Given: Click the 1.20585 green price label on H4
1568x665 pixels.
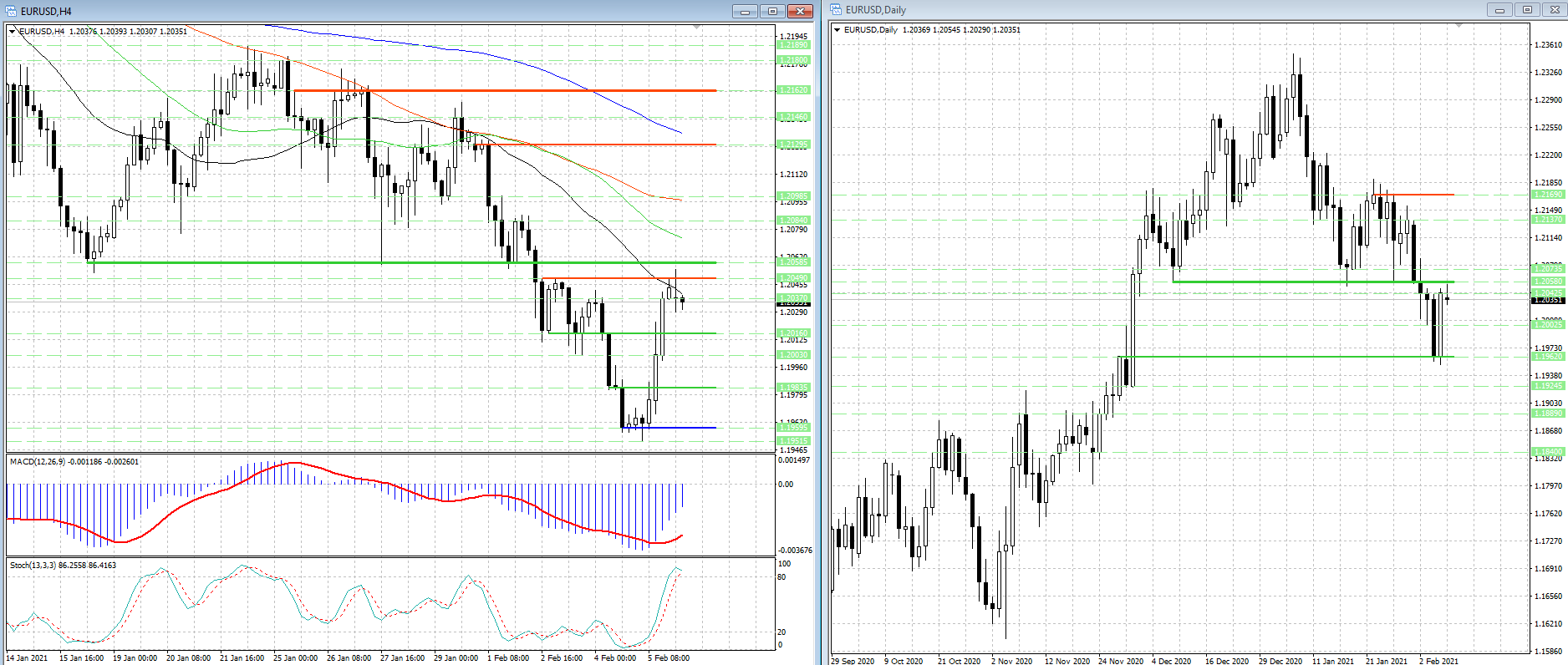Looking at the screenshot, I should (x=793, y=262).
